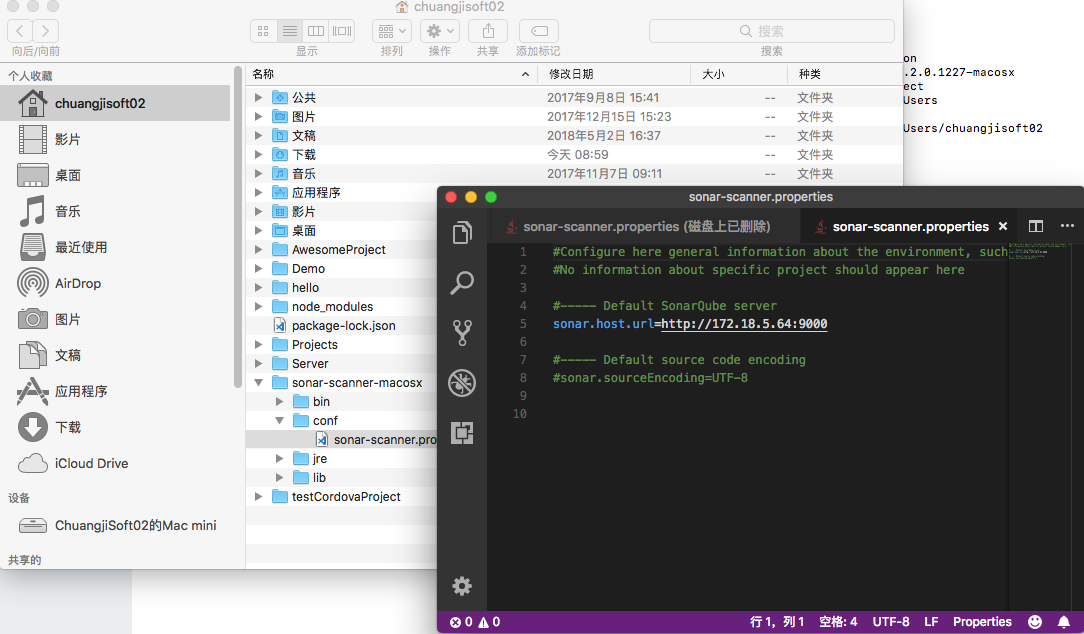Show errors and warnings count in status bar
Viewport: 1084px width, 634px height.
(x=475, y=622)
